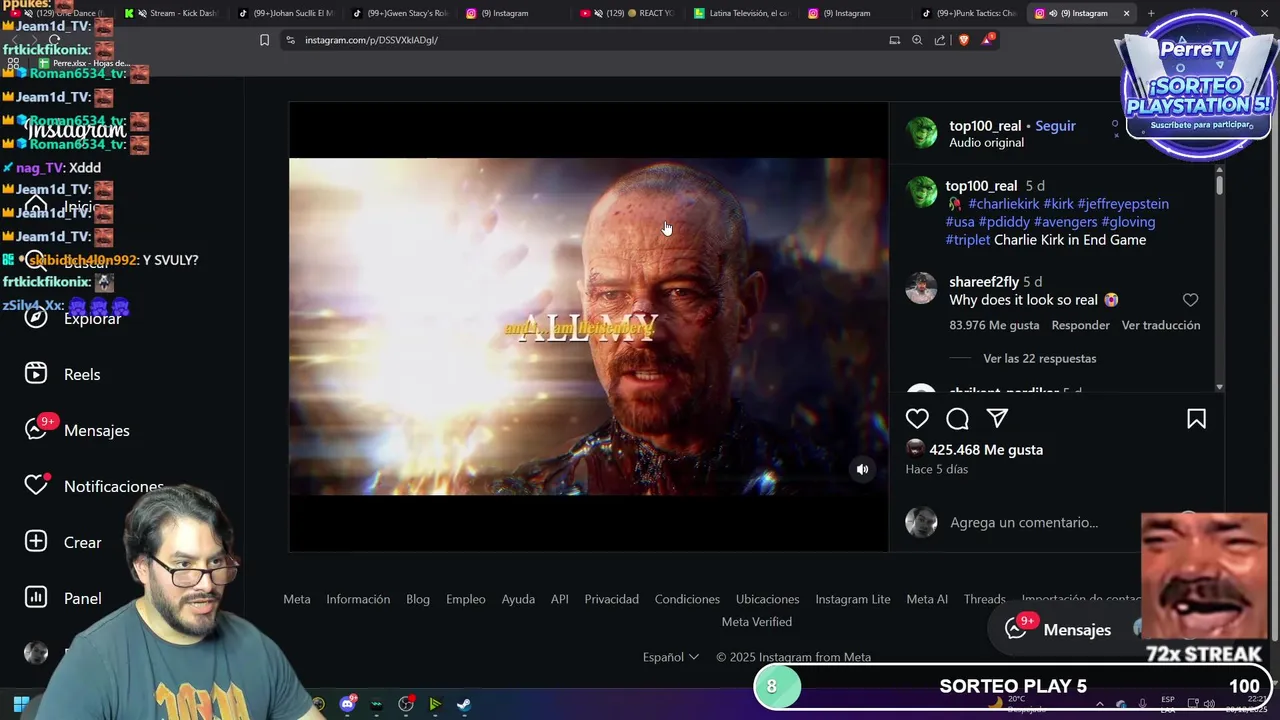Open the Condiciones footer link
This screenshot has height=720, width=1280.
point(687,599)
